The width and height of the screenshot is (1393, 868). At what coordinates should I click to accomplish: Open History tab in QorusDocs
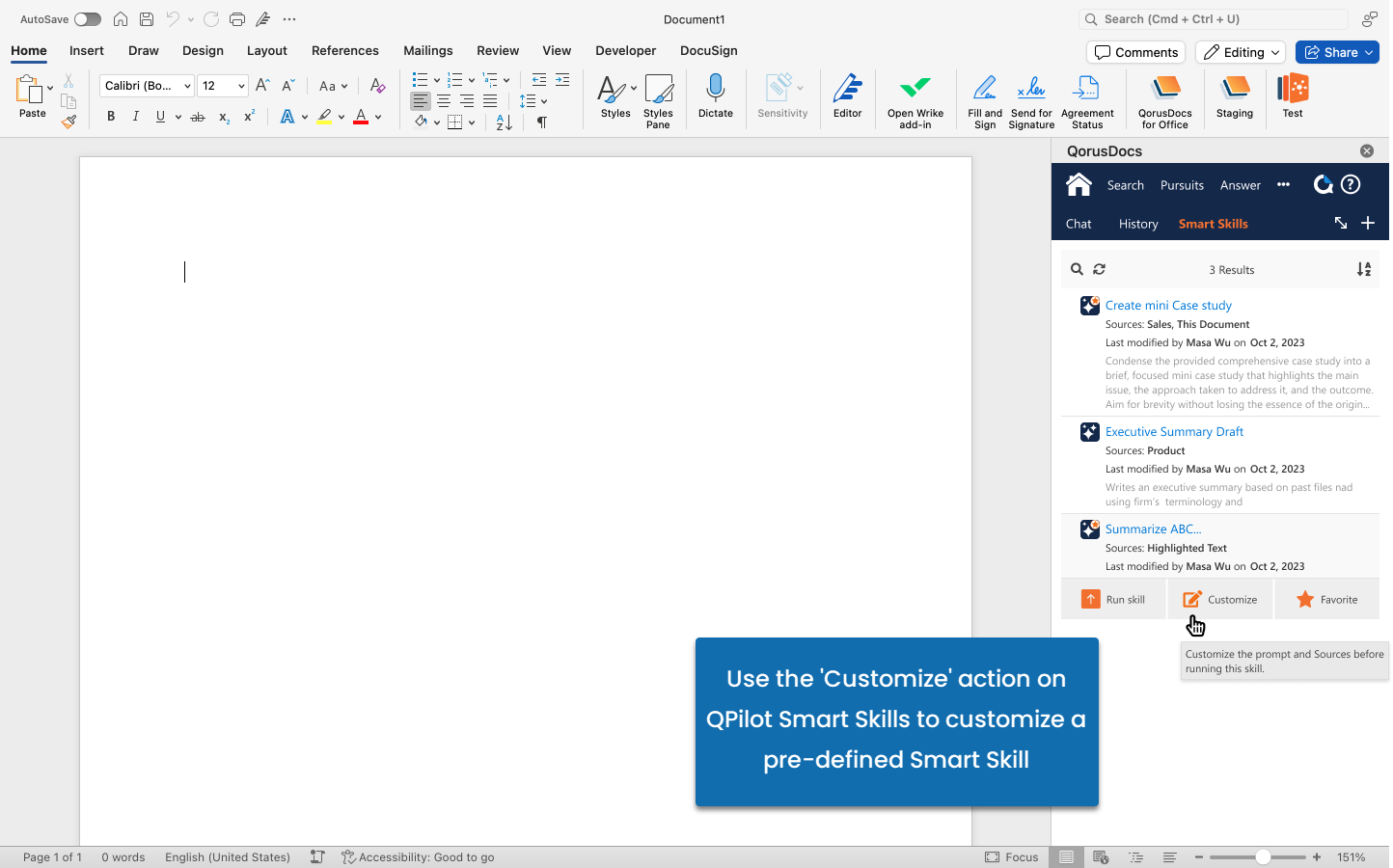1138,224
